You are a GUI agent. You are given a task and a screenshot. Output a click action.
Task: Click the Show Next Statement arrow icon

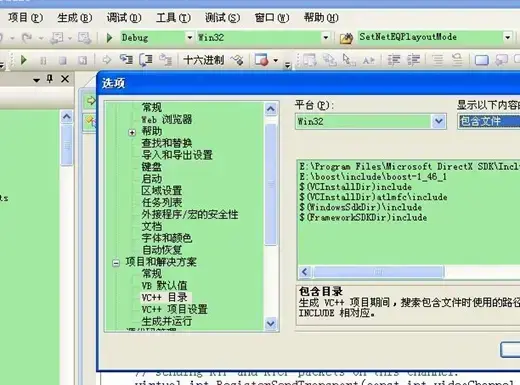pos(107,60)
